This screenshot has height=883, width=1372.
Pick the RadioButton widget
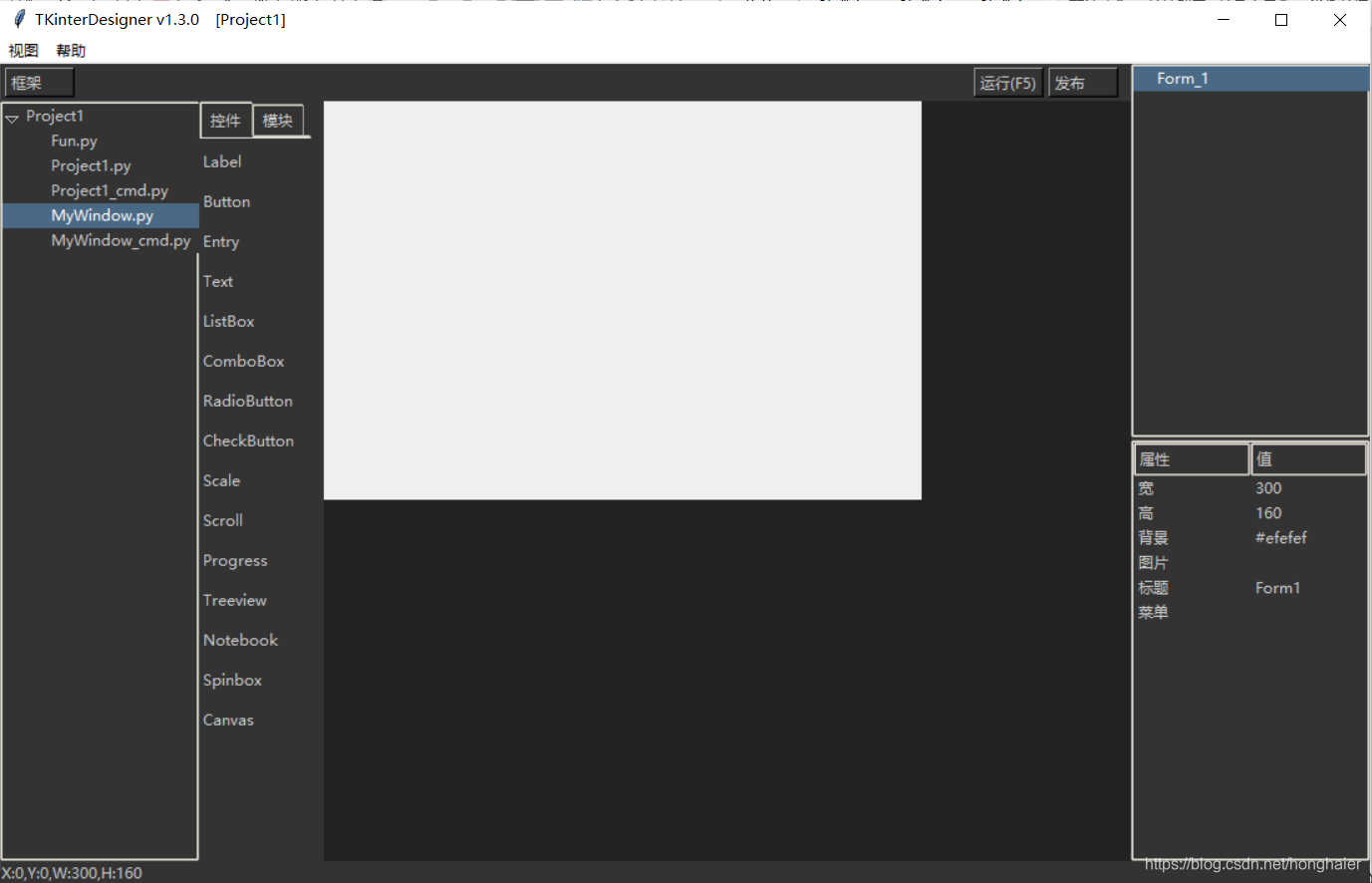click(248, 401)
